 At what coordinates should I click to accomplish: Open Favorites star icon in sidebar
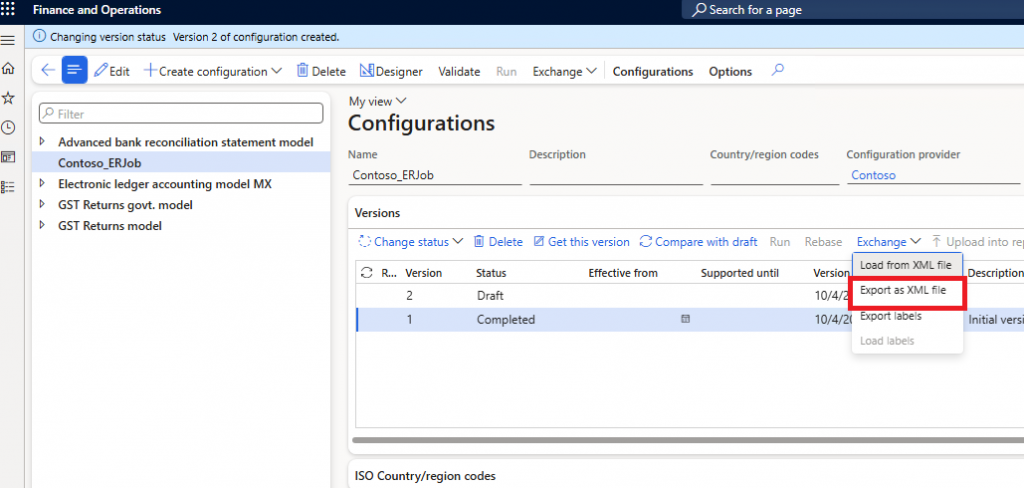coord(9,98)
